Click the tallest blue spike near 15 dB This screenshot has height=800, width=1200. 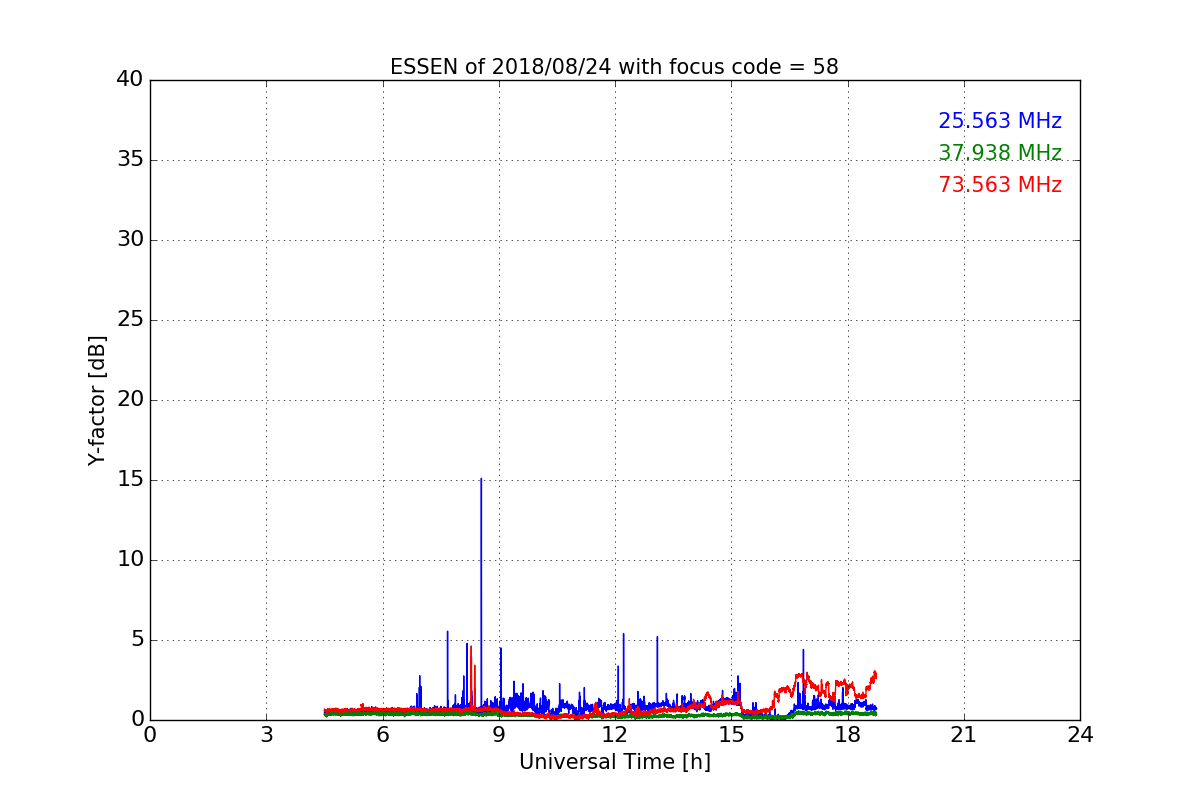(481, 595)
